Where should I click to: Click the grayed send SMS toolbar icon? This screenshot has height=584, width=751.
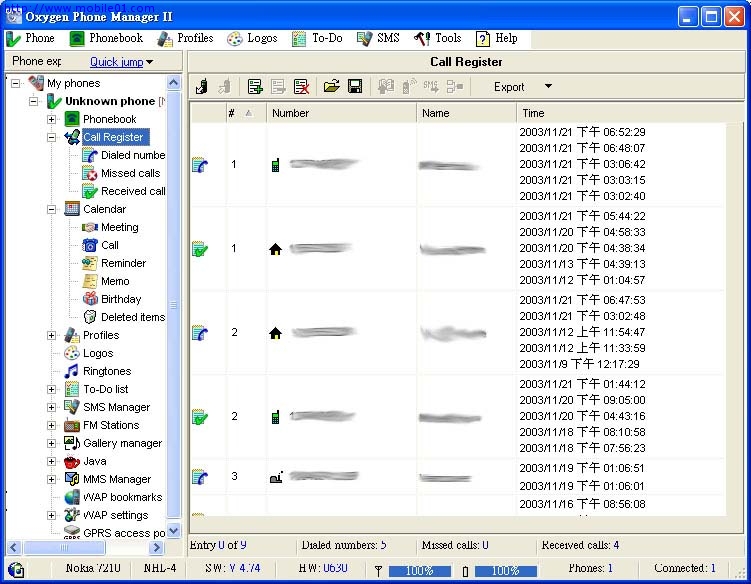[x=431, y=86]
